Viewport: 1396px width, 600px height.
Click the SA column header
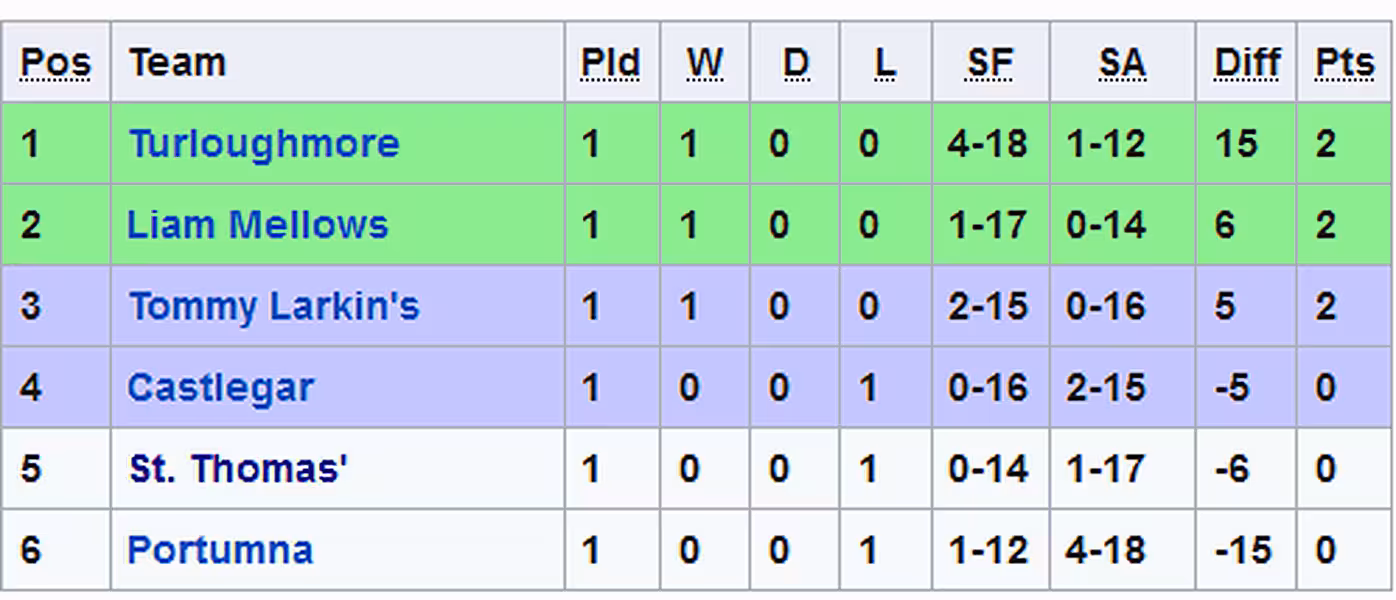click(1122, 63)
